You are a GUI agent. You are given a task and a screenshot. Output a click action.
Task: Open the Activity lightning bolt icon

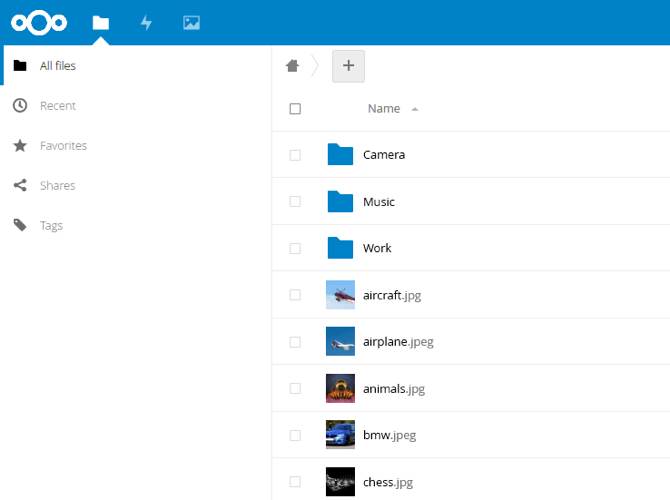[x=146, y=23]
